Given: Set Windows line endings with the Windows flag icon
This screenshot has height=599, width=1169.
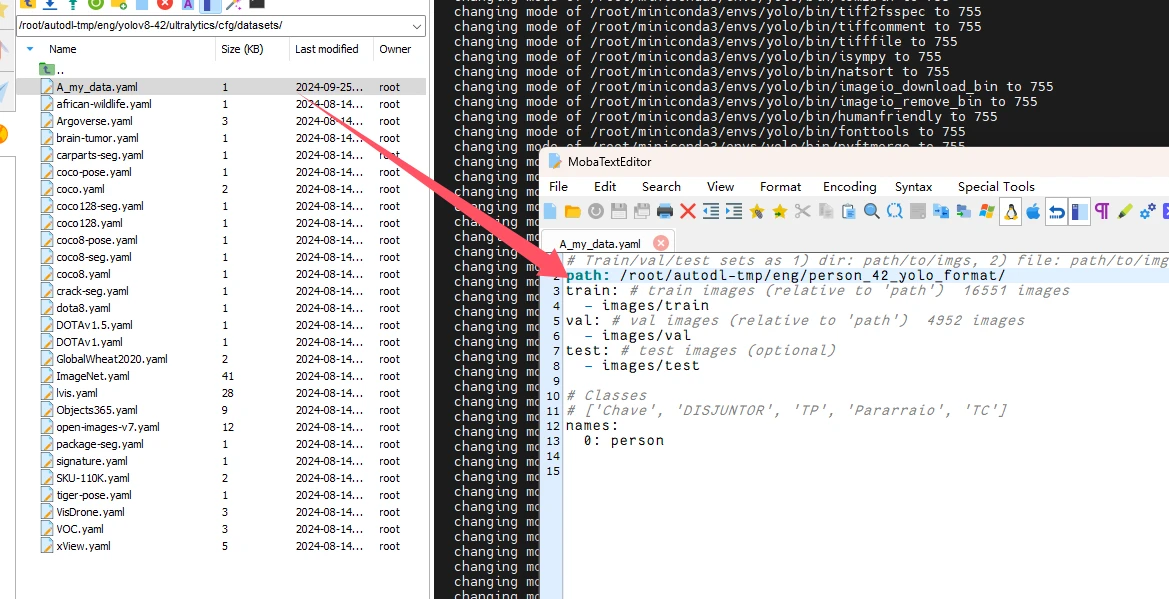Looking at the screenshot, I should coord(987,212).
